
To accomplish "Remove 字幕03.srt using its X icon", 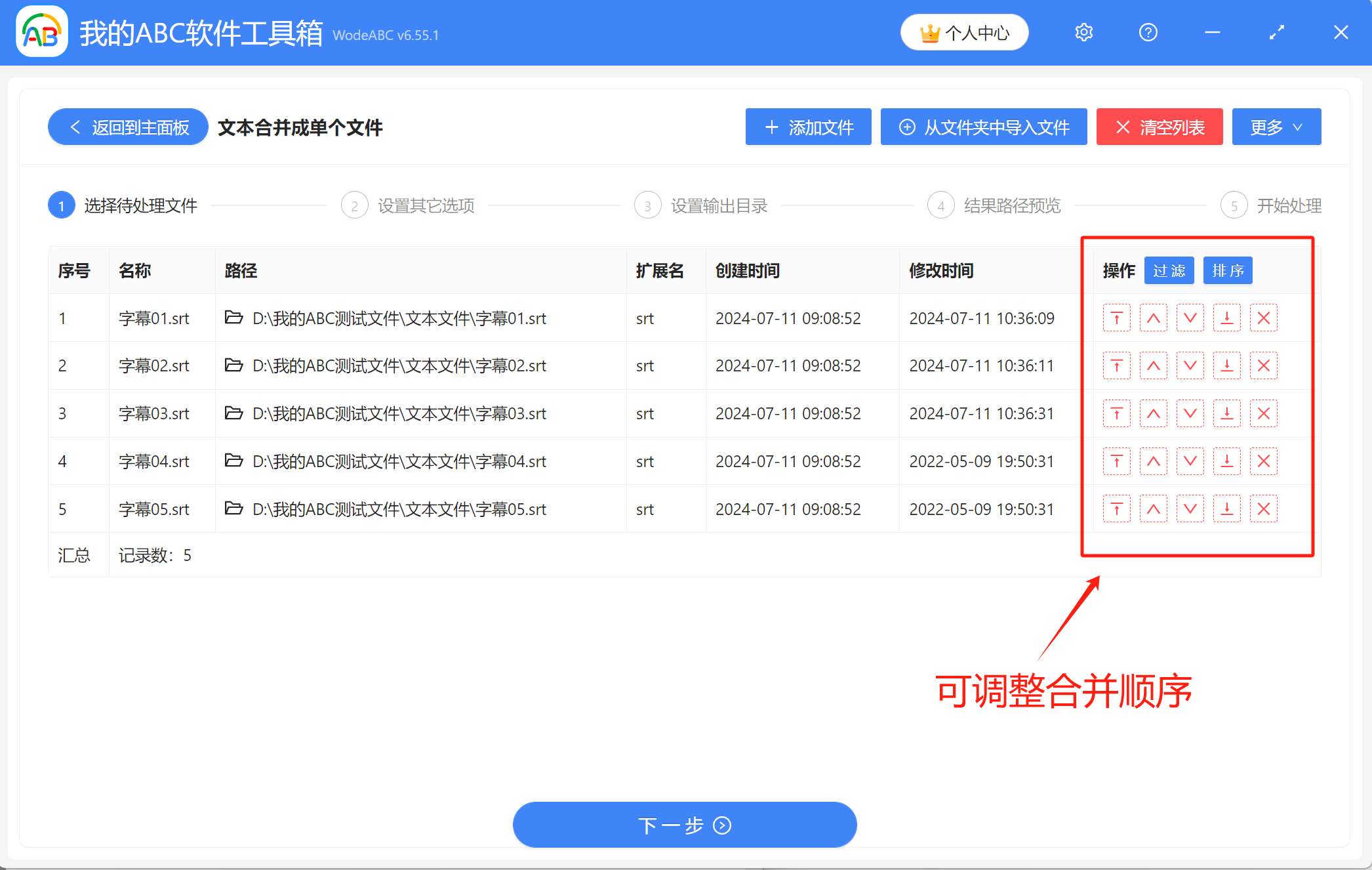I will (1264, 413).
